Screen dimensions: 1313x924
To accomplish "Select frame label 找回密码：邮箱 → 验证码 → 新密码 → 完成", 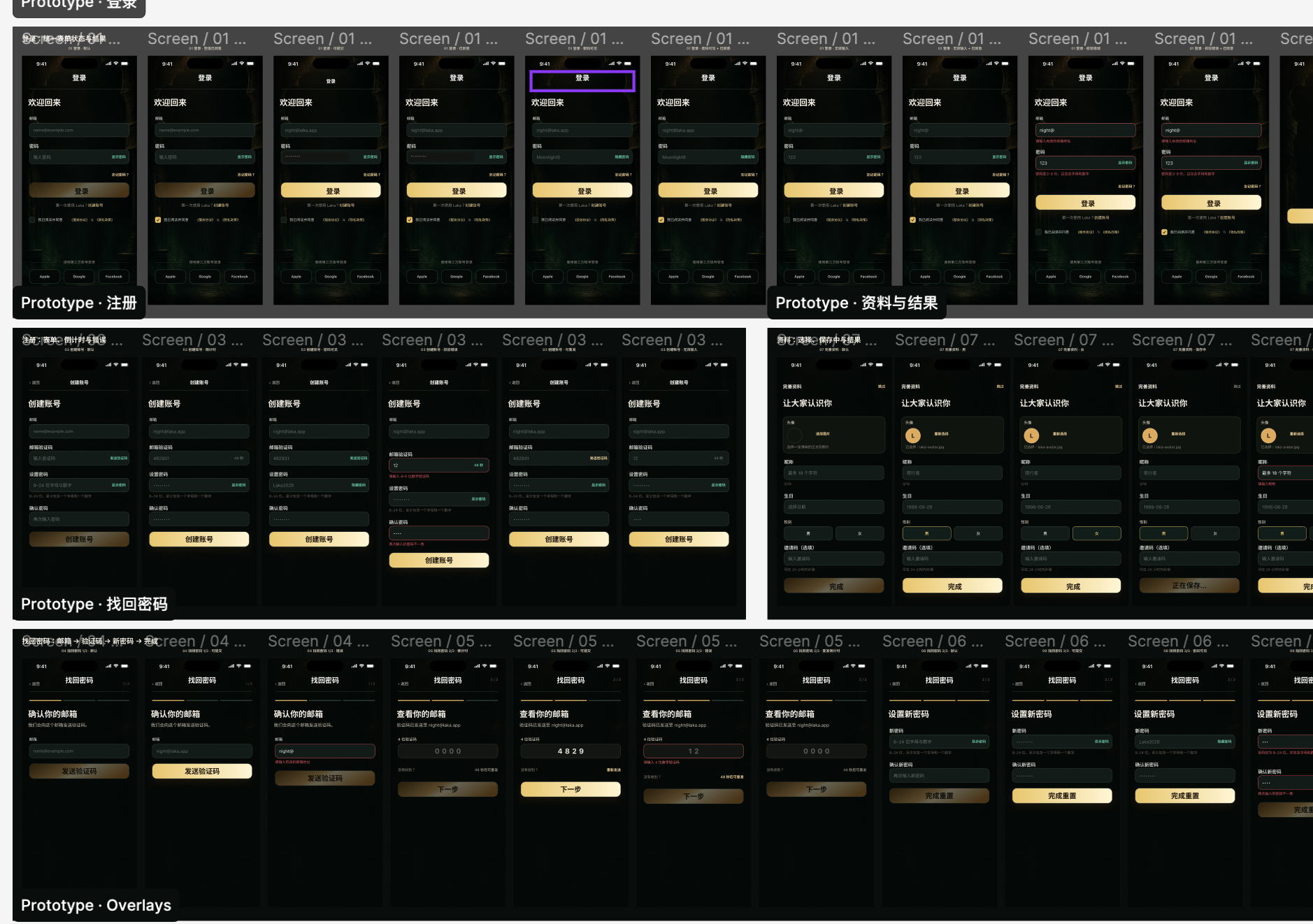I will click(x=90, y=641).
